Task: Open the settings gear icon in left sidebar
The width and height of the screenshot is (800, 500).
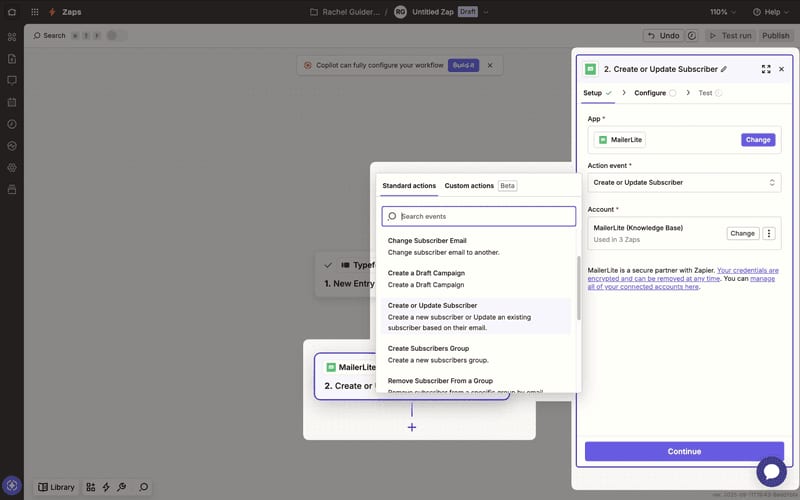Action: click(12, 167)
